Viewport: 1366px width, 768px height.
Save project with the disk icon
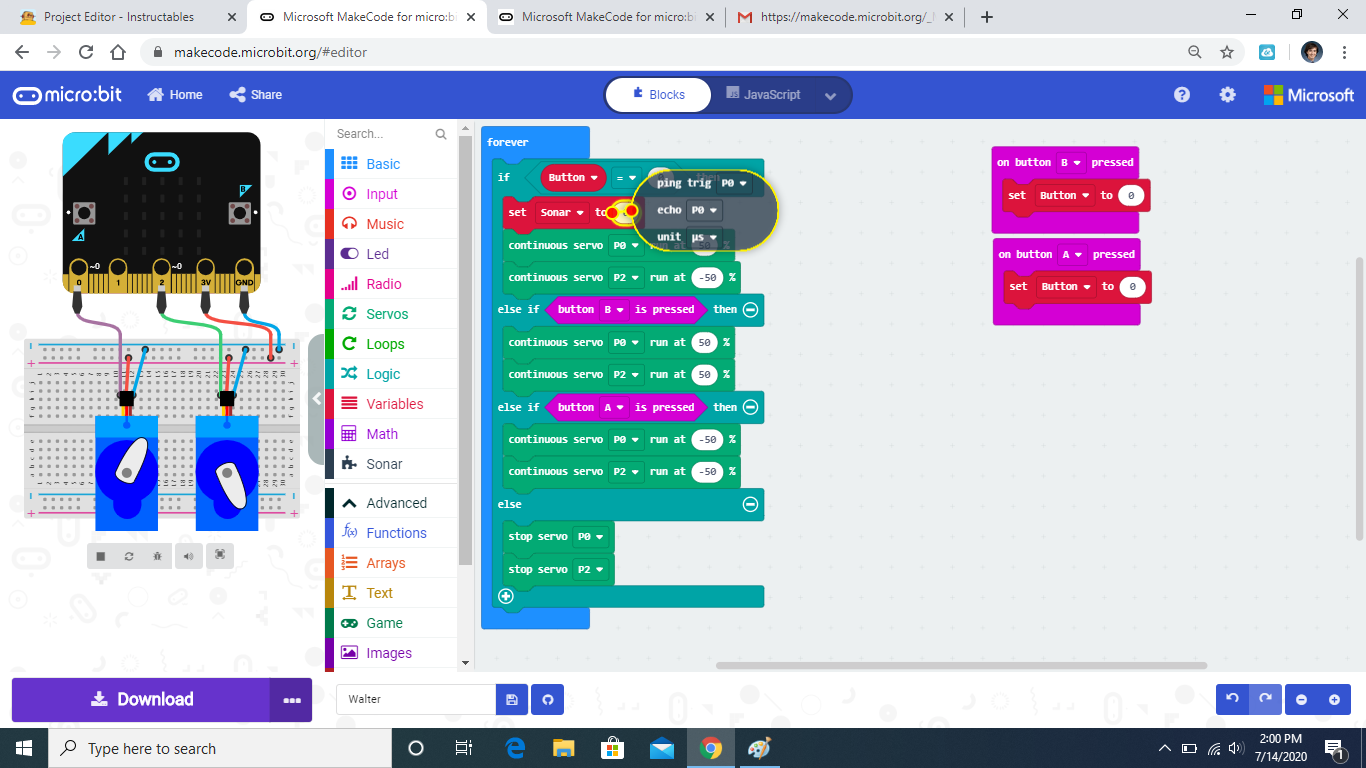click(512, 699)
